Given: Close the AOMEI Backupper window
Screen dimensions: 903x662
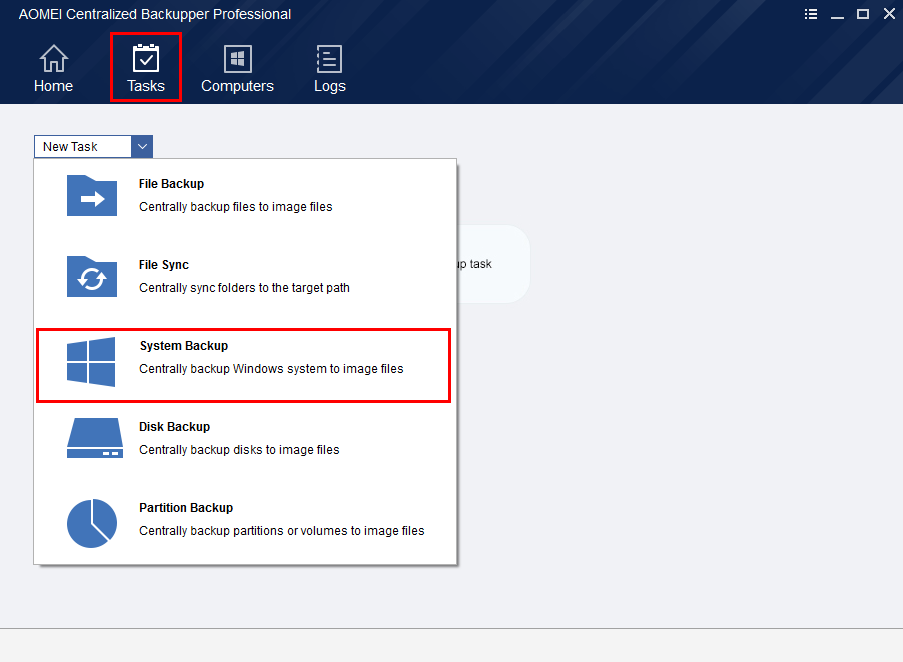Looking at the screenshot, I should pyautogui.click(x=889, y=14).
